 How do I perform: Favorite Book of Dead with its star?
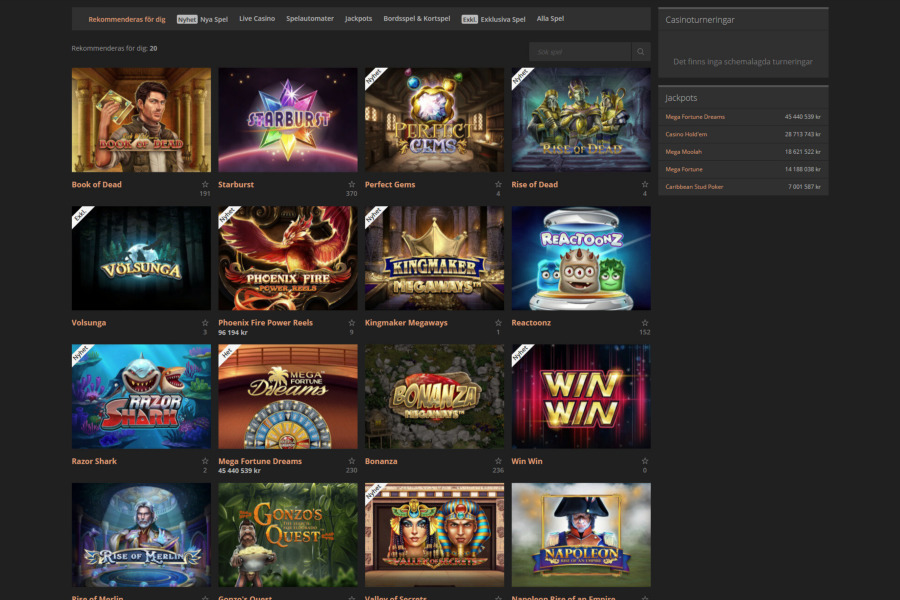point(205,184)
